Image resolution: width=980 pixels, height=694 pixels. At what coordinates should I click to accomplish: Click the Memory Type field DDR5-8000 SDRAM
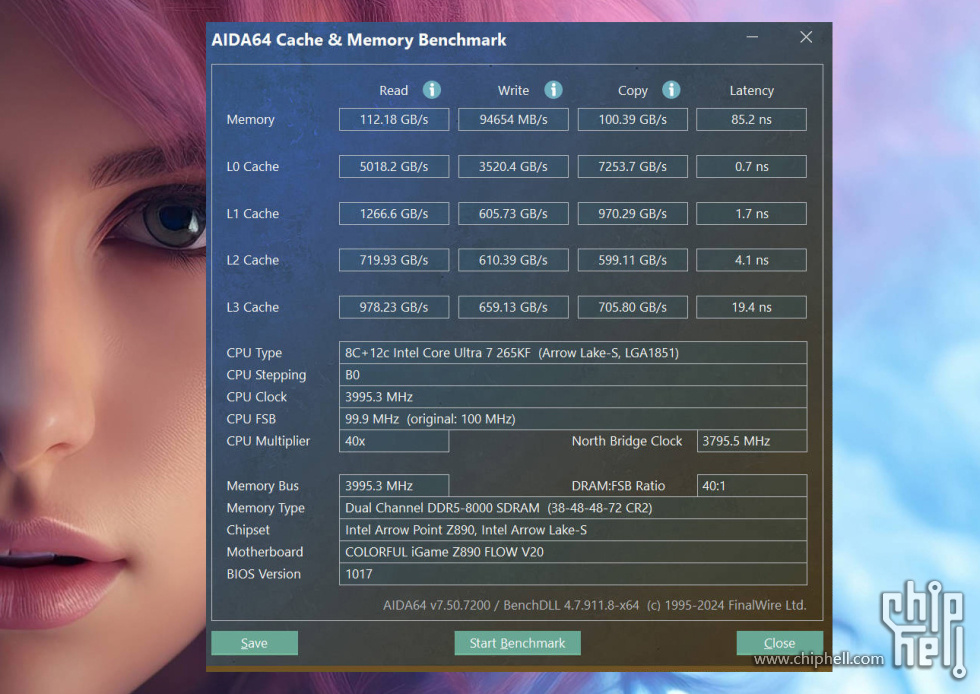point(572,508)
